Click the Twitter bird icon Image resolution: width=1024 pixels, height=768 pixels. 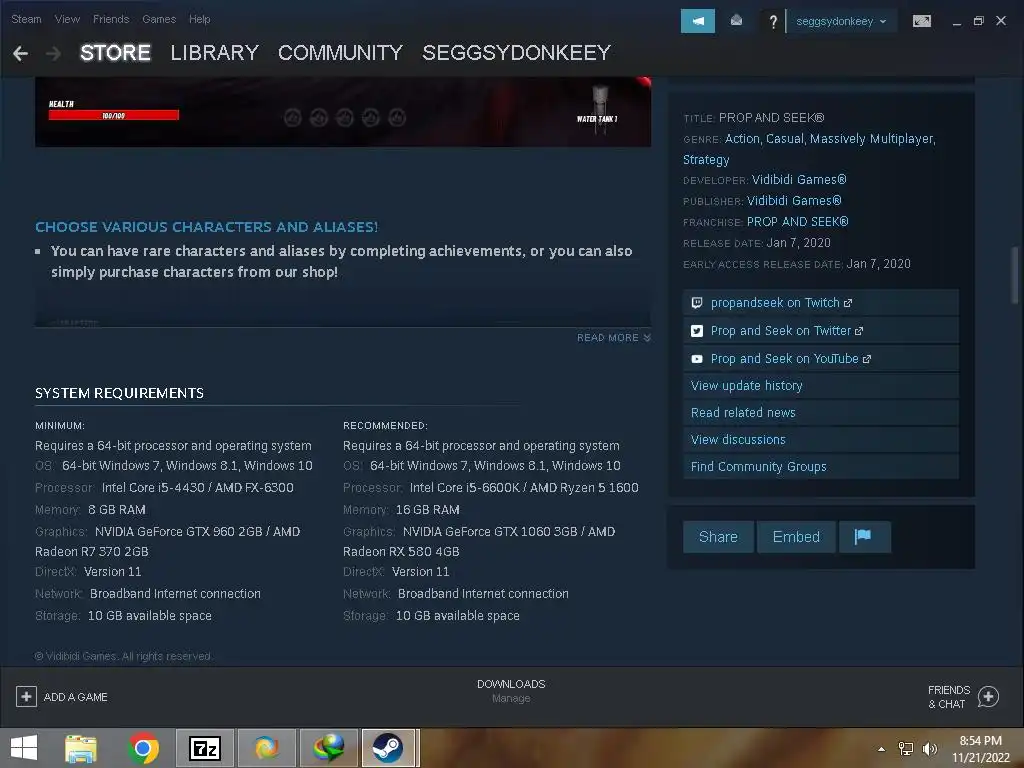697,331
